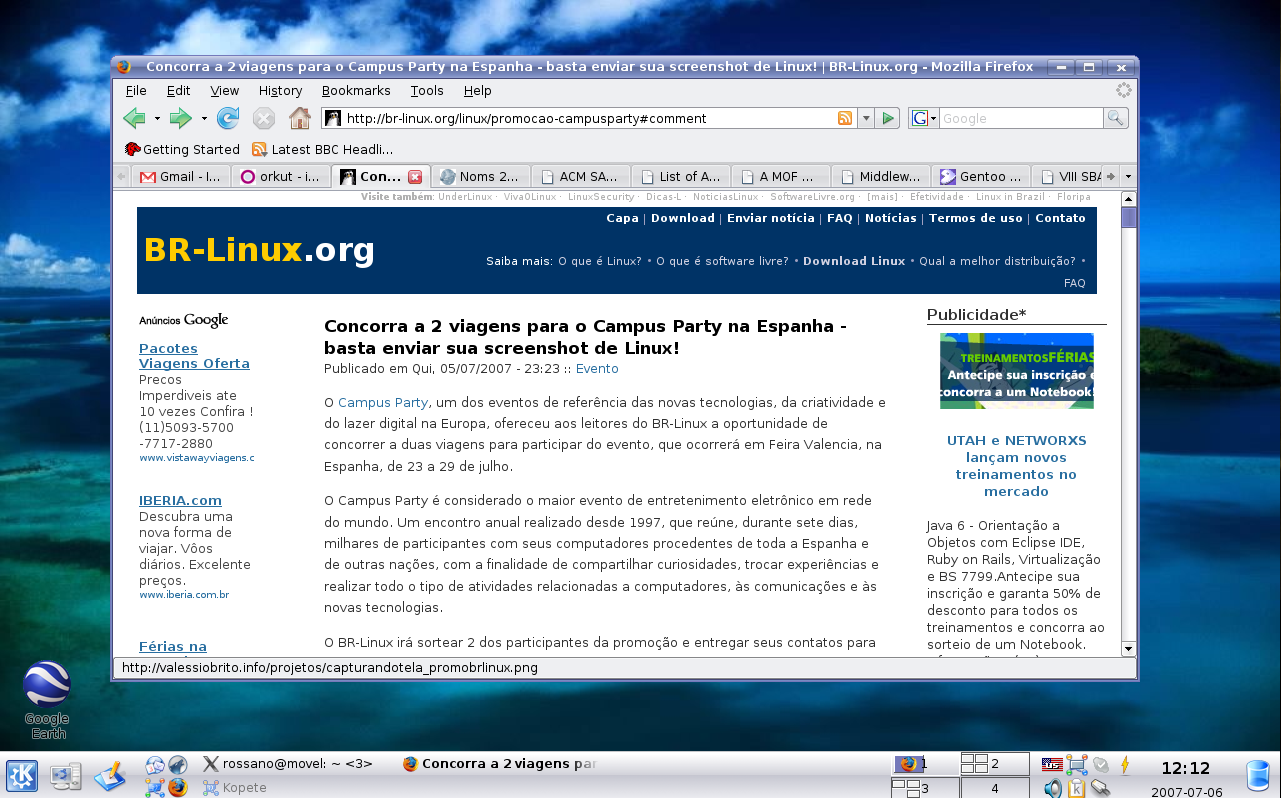Click the page vertical scrollbar thumb
Image resolution: width=1281 pixels, height=798 pixels.
[x=1129, y=217]
